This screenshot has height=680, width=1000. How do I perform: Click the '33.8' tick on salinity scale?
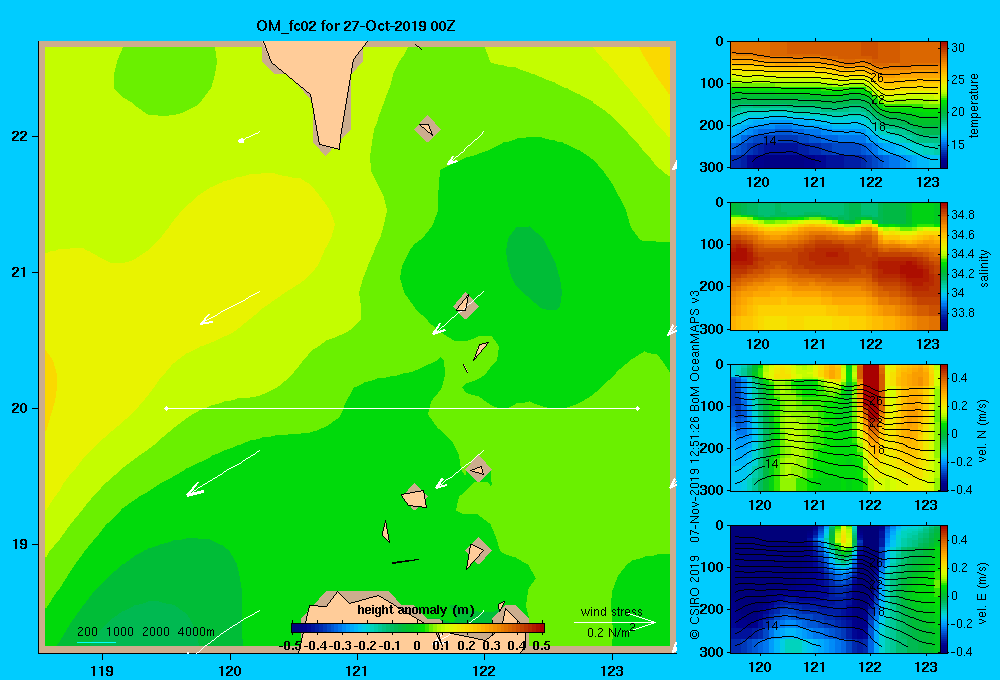click(963, 313)
